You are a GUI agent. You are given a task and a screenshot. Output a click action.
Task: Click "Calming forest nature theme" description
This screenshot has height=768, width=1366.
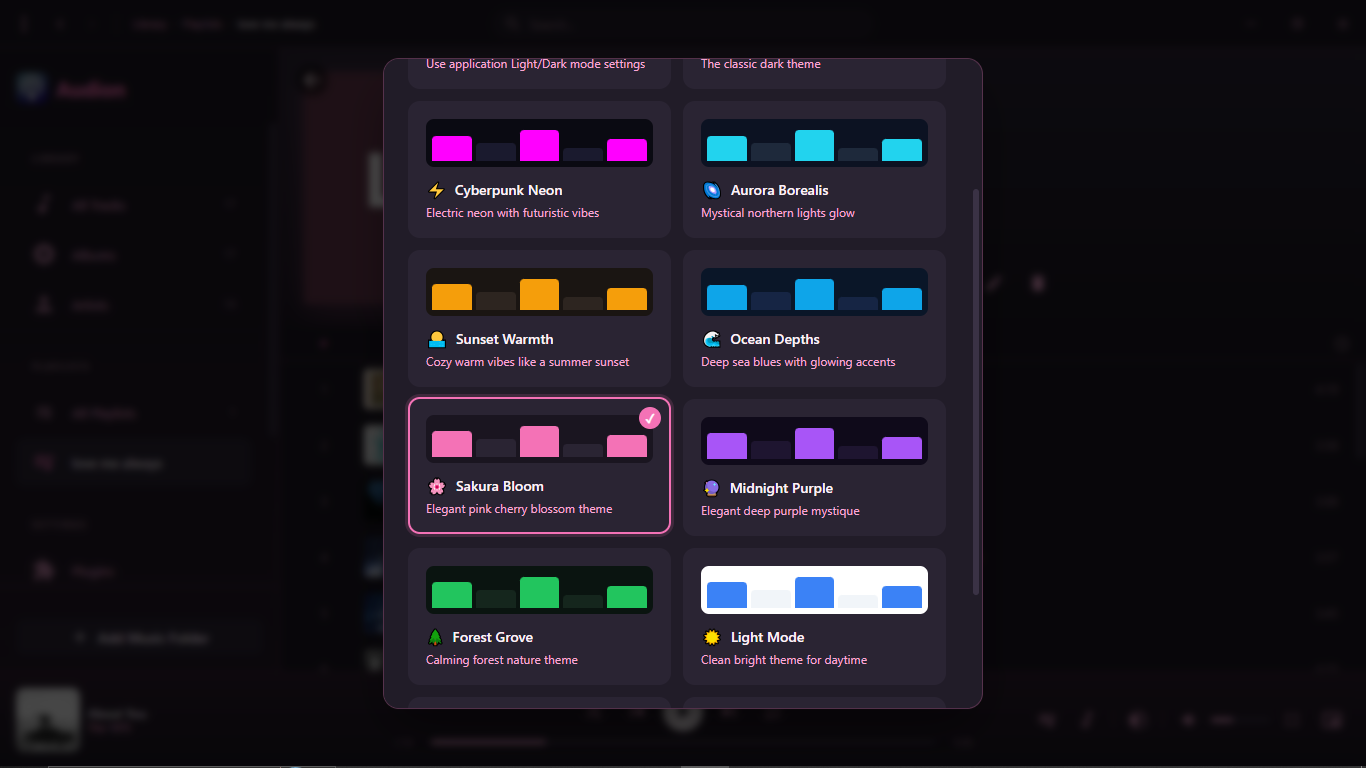(x=502, y=660)
